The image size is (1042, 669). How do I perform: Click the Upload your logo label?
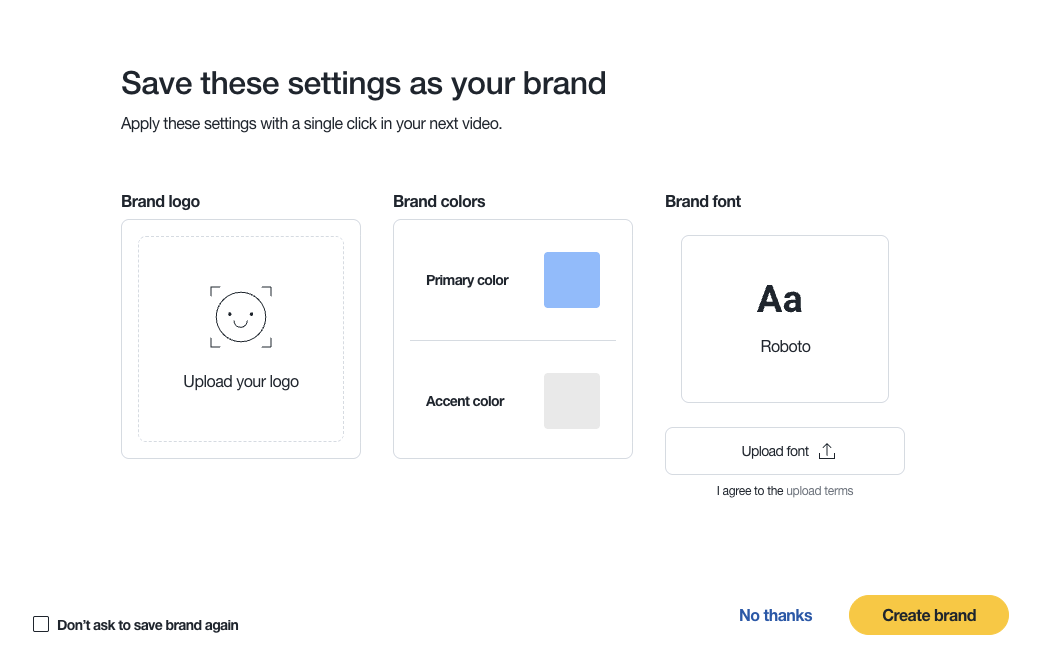[x=240, y=381]
